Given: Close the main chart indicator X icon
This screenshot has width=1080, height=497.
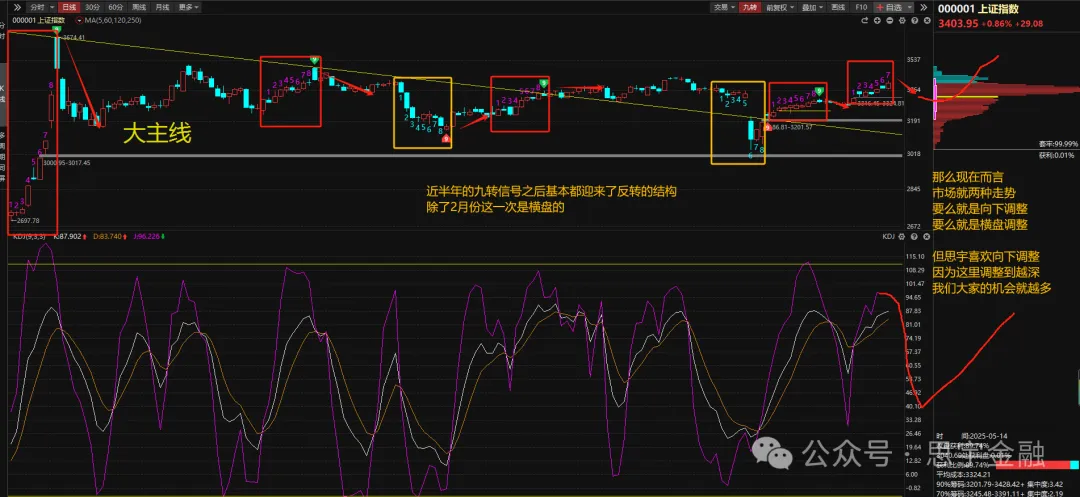Looking at the screenshot, I should tap(927, 21).
